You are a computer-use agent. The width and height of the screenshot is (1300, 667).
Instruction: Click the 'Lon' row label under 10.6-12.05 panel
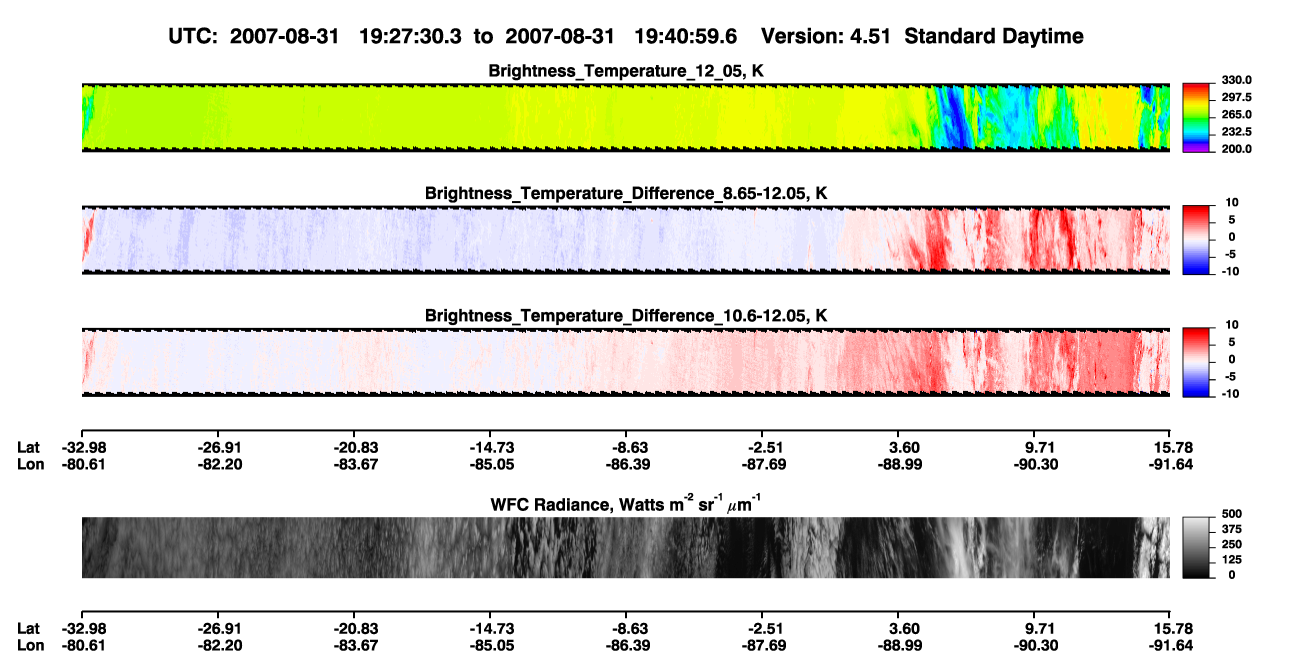(x=30, y=465)
